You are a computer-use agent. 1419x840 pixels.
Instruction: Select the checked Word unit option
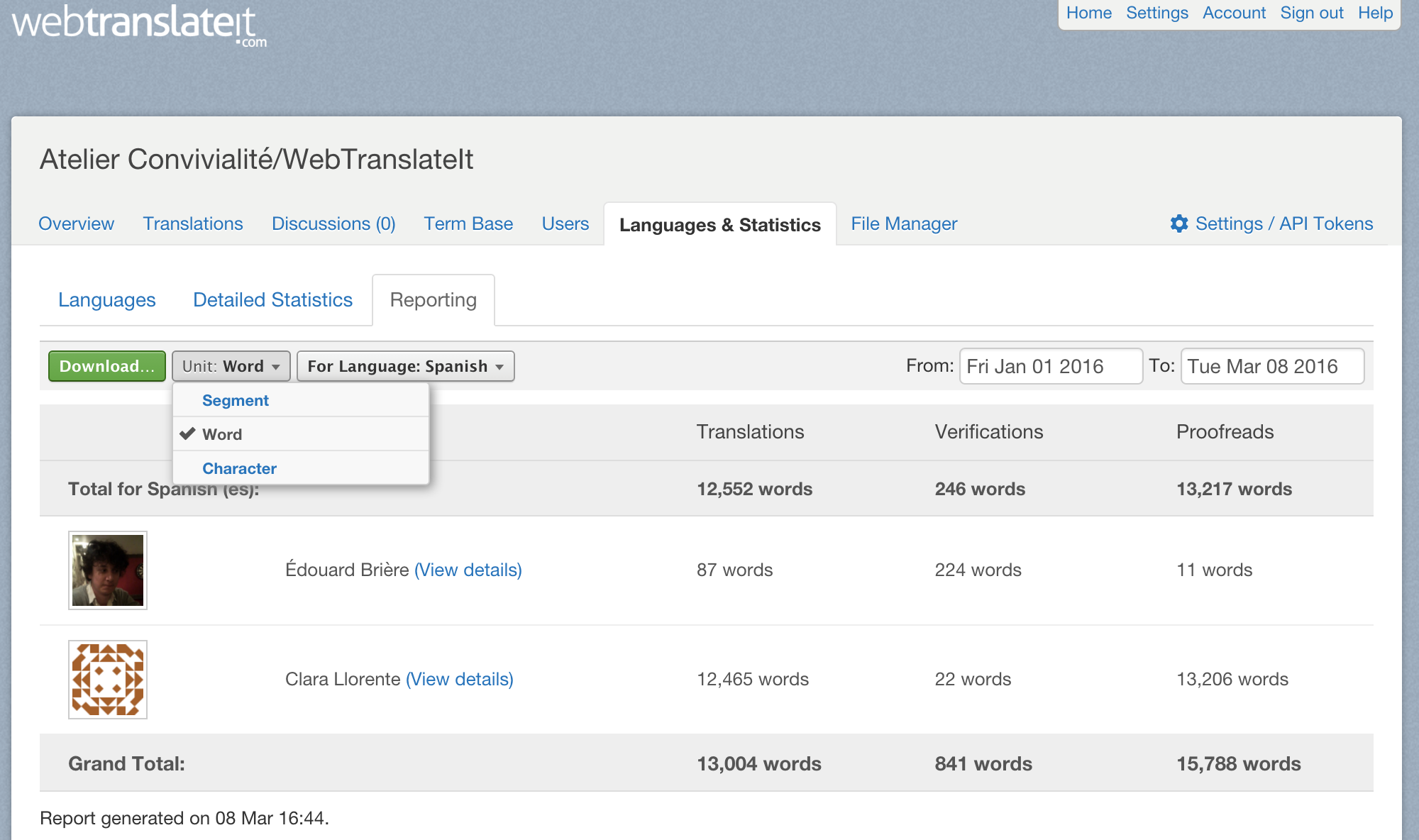pos(222,434)
